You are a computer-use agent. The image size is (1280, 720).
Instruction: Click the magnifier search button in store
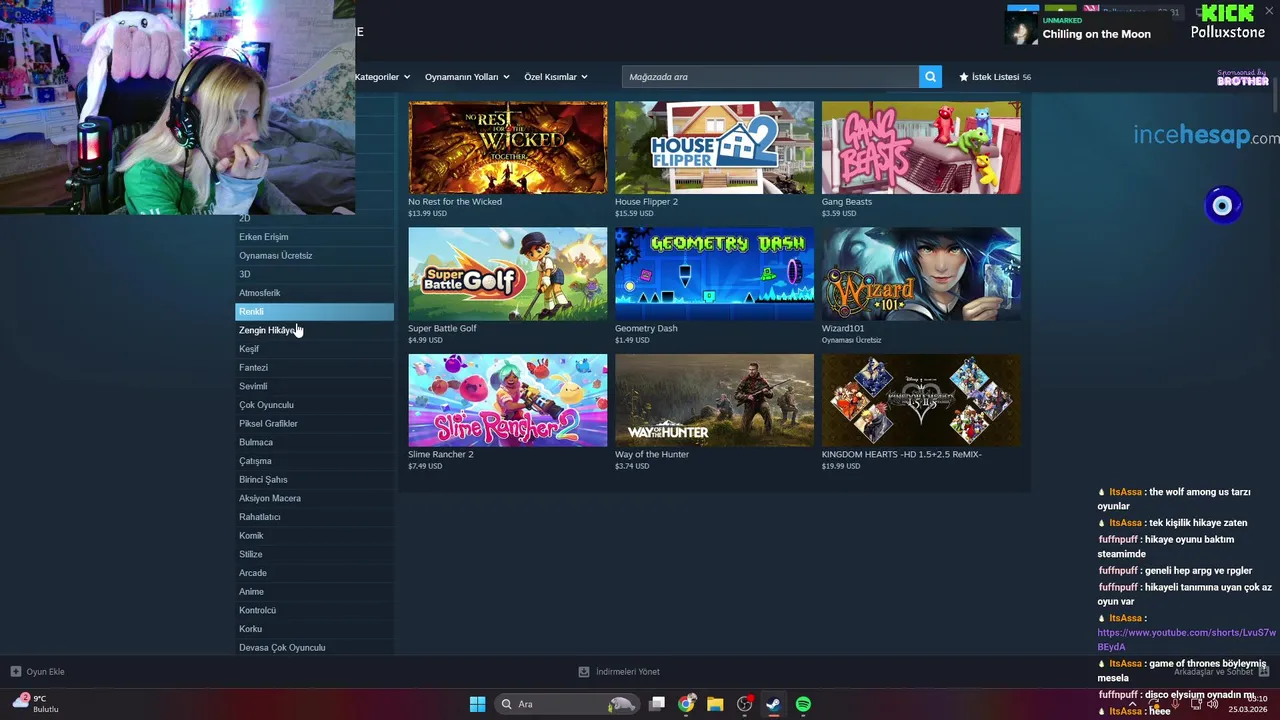[930, 77]
